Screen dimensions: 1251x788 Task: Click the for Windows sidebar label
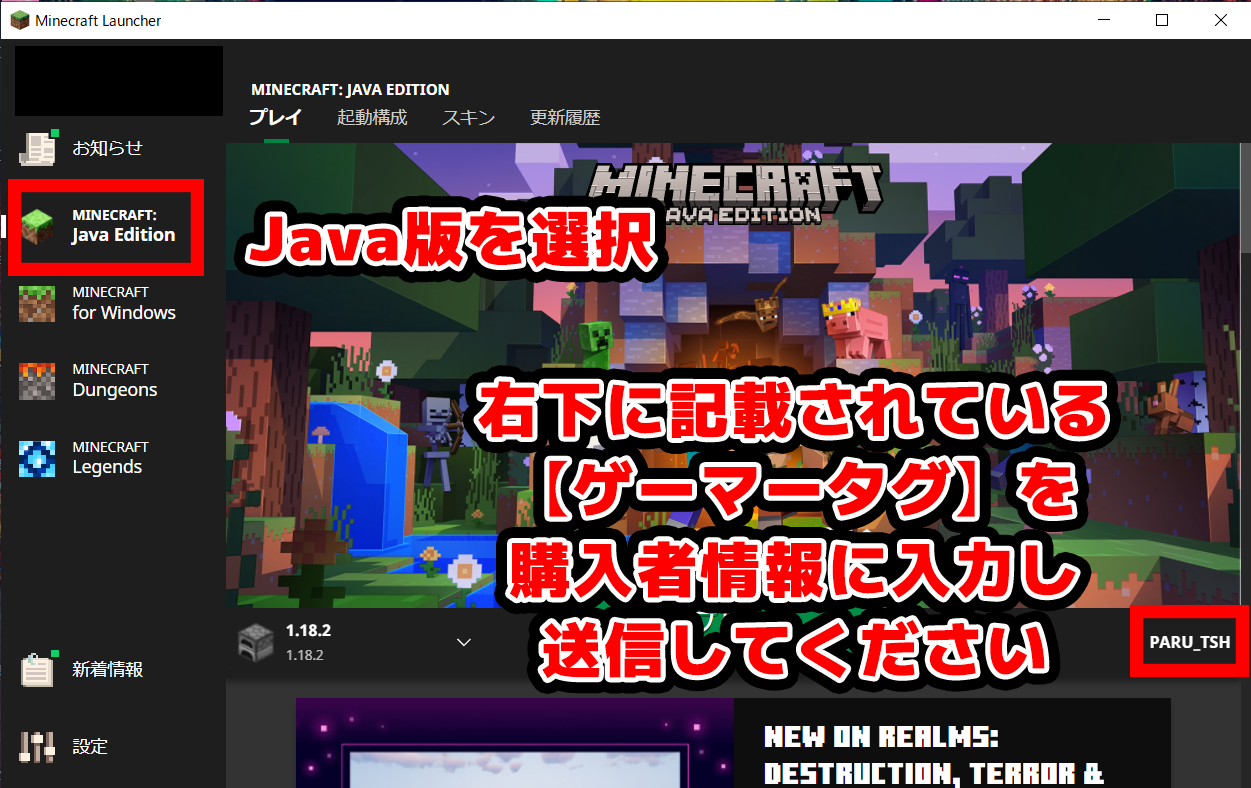coord(124,313)
